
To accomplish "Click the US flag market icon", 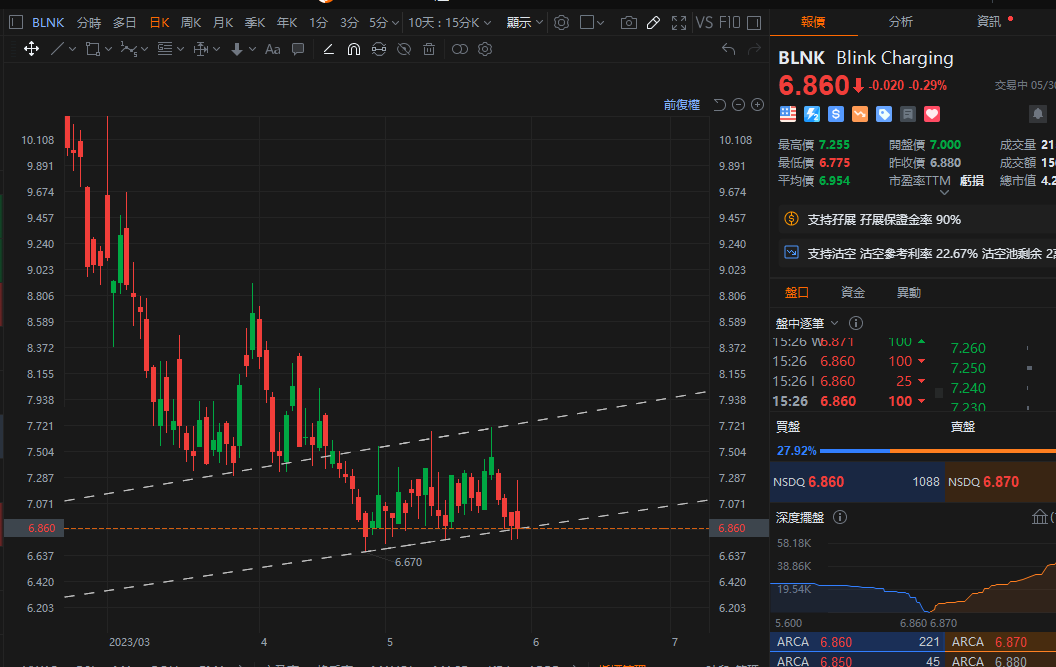I will click(788, 114).
